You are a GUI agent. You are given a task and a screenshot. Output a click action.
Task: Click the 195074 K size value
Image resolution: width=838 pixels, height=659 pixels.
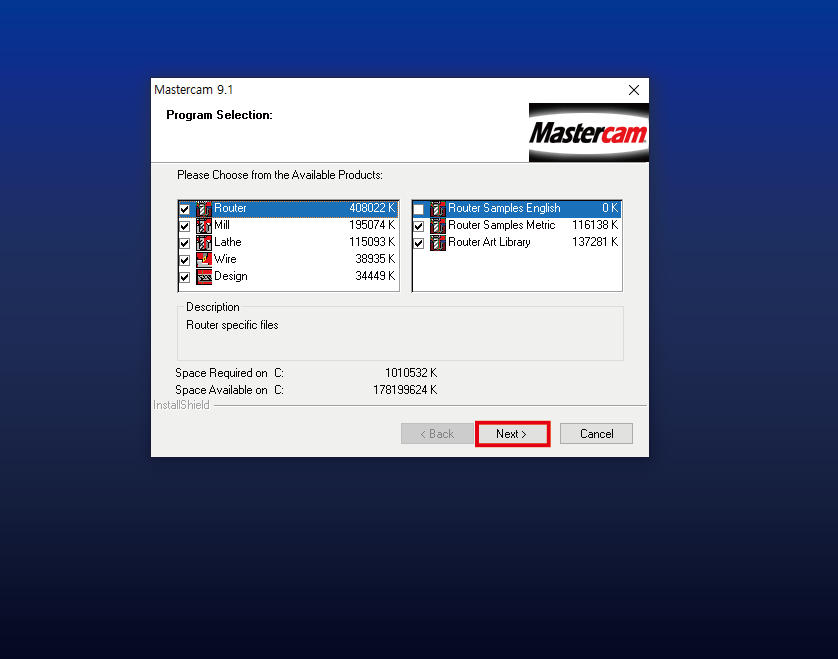(x=372, y=225)
